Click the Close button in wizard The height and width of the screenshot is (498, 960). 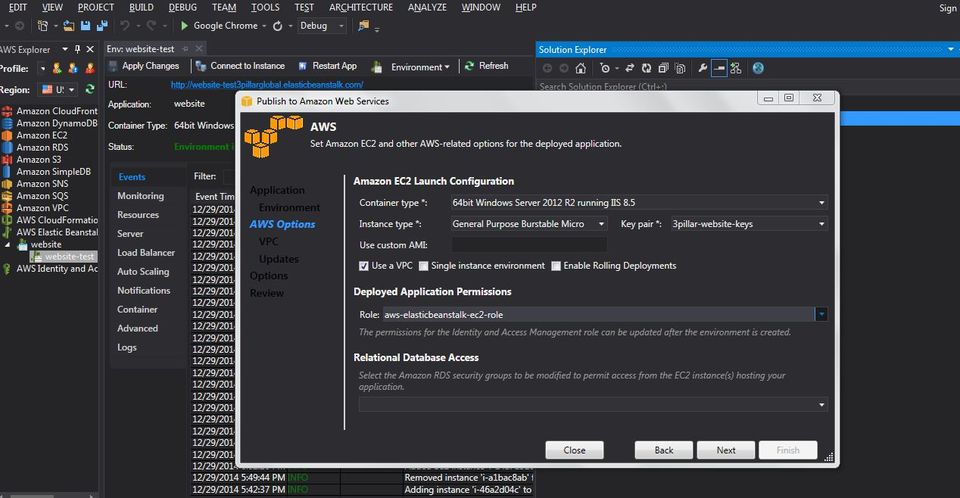click(574, 450)
